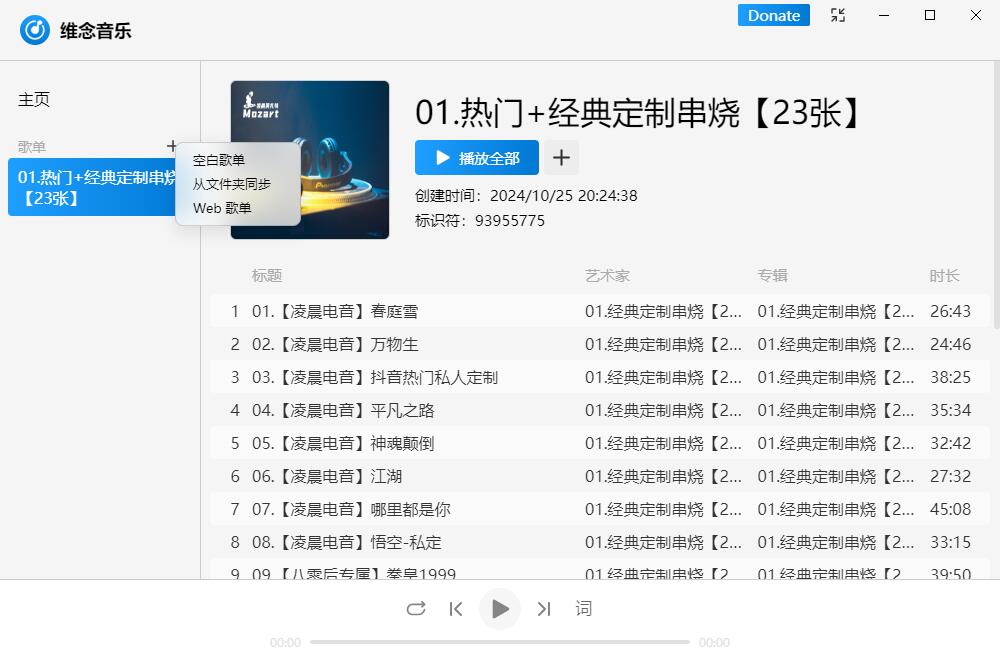Click the playlist album cover image

tap(310, 160)
